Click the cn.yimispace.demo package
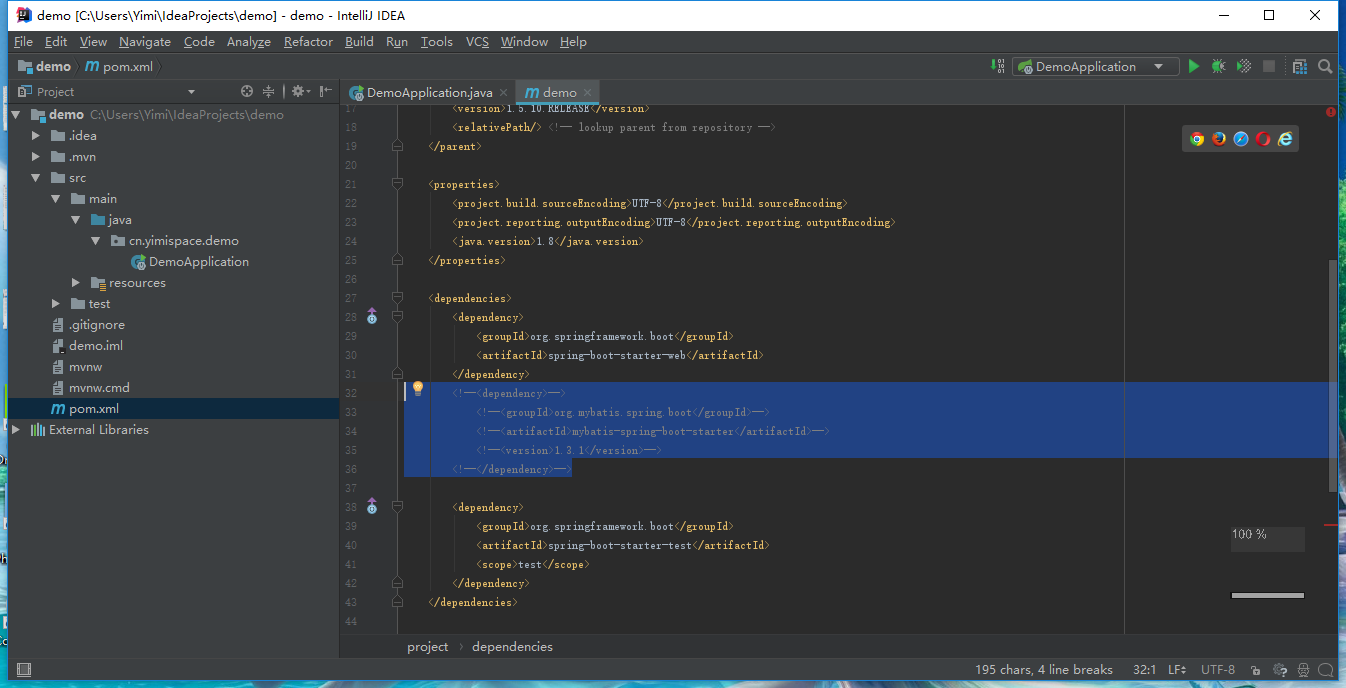Image resolution: width=1346 pixels, height=688 pixels. [x=174, y=240]
